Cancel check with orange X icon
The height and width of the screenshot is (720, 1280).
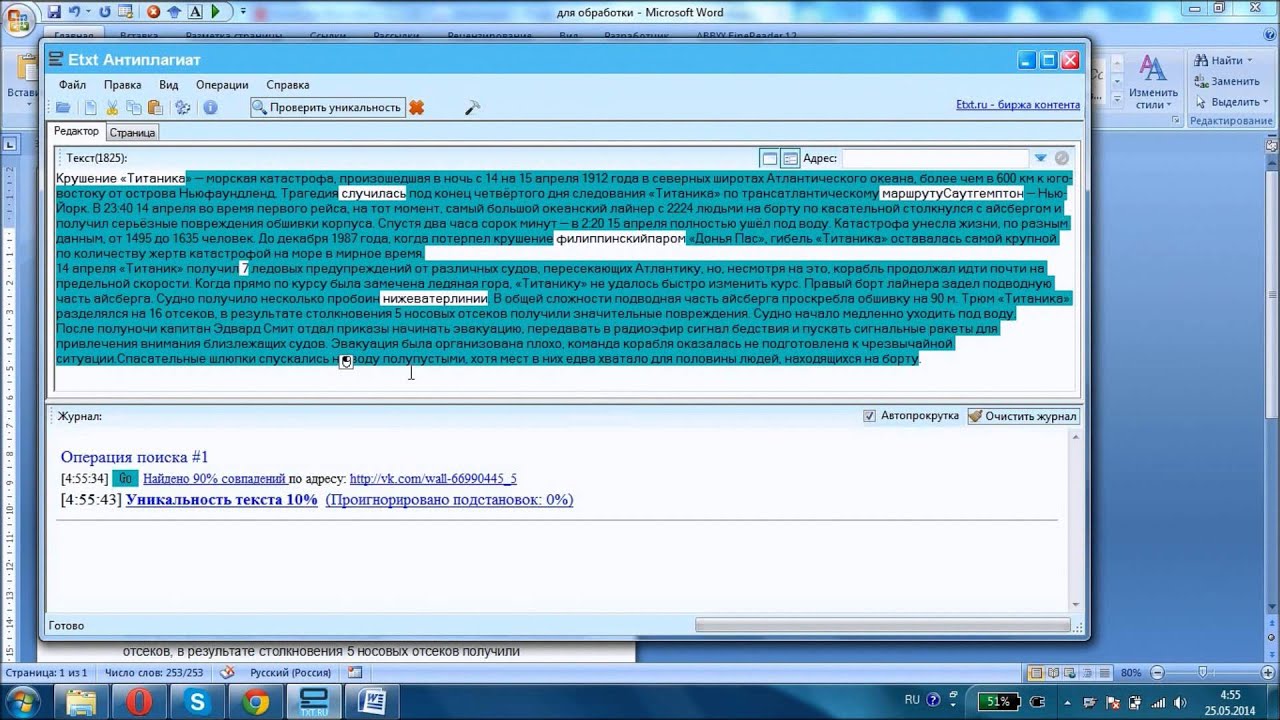click(x=417, y=108)
